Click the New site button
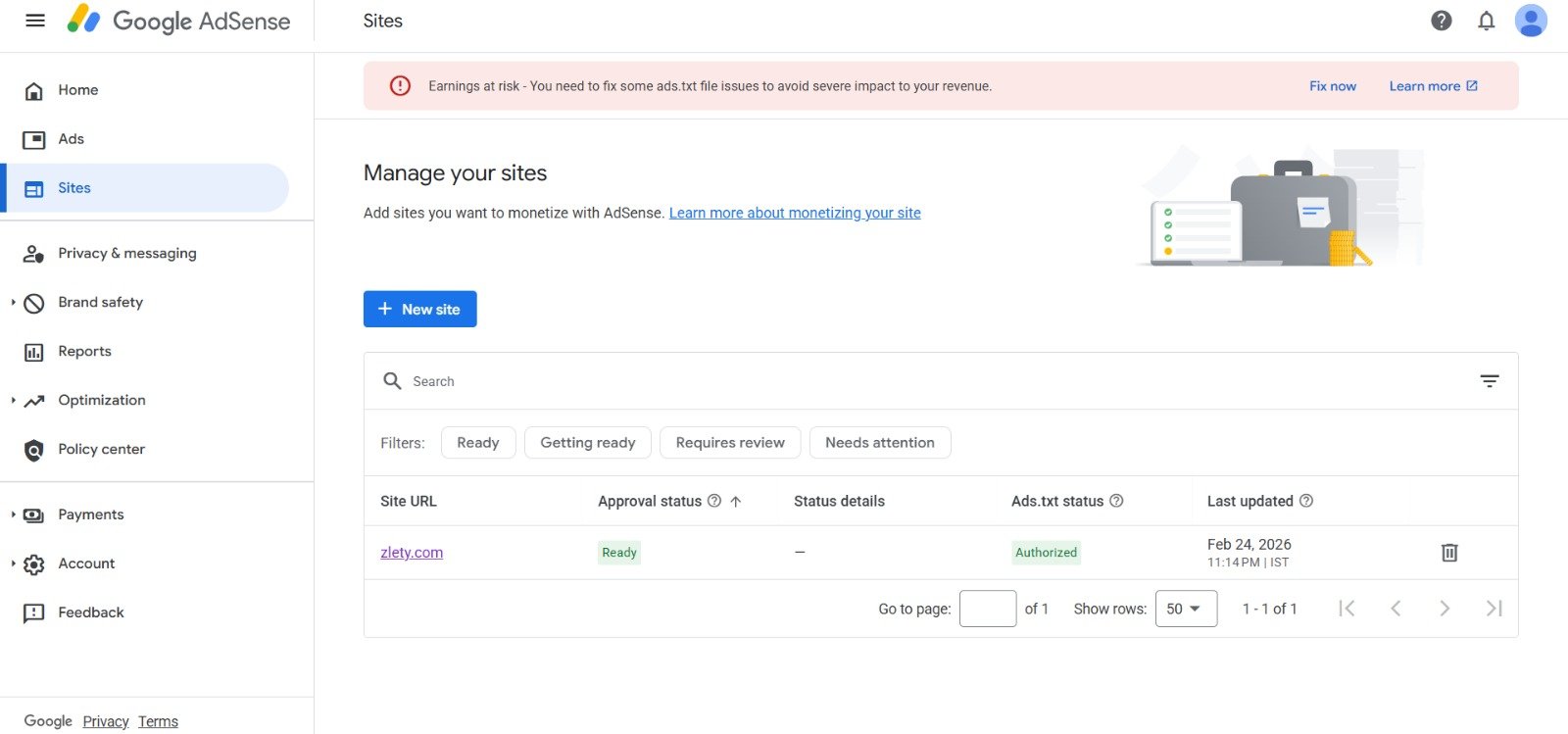The image size is (1568, 734). point(419,309)
